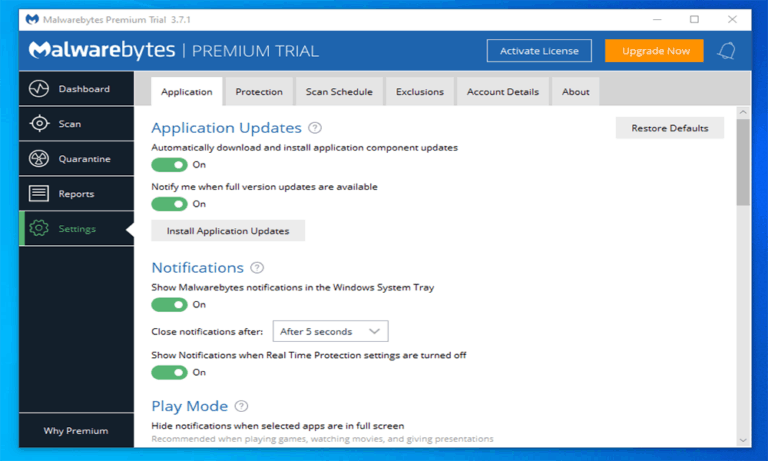Click Restore Defaults button

pos(670,128)
